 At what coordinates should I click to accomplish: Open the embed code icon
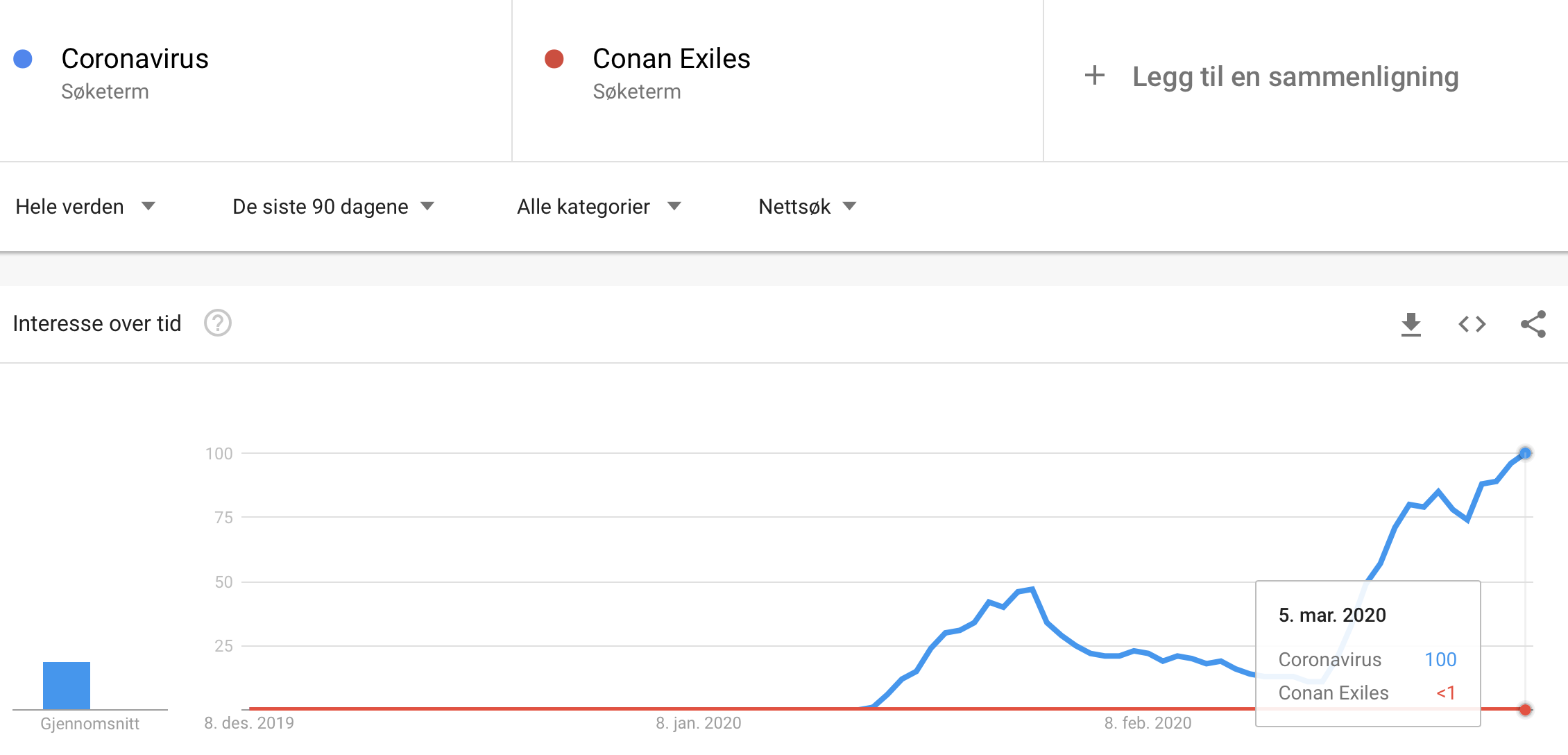(x=1472, y=324)
